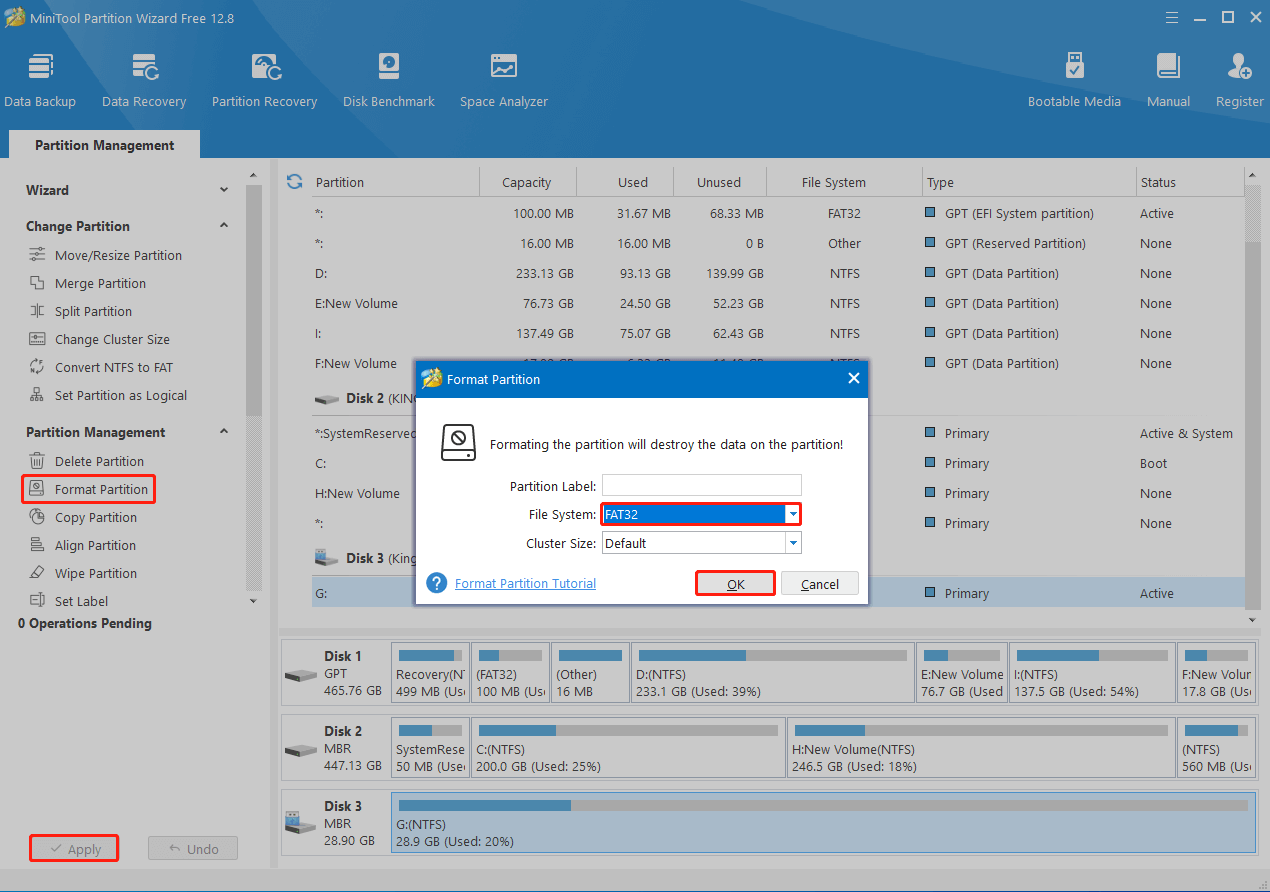Select the G: partition row
The height and width of the screenshot is (892, 1270).
point(778,593)
